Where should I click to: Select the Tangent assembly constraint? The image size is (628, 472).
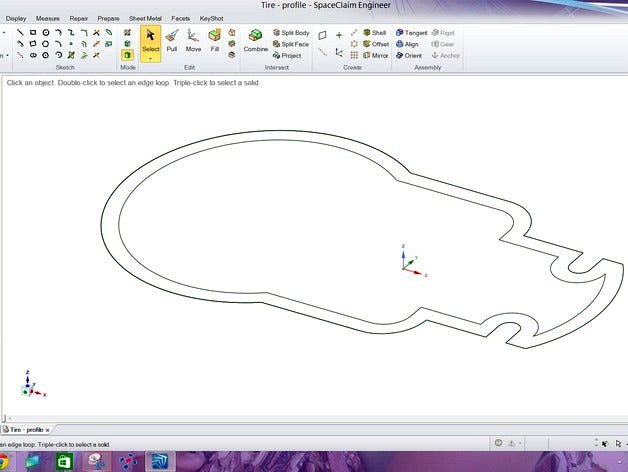click(410, 33)
